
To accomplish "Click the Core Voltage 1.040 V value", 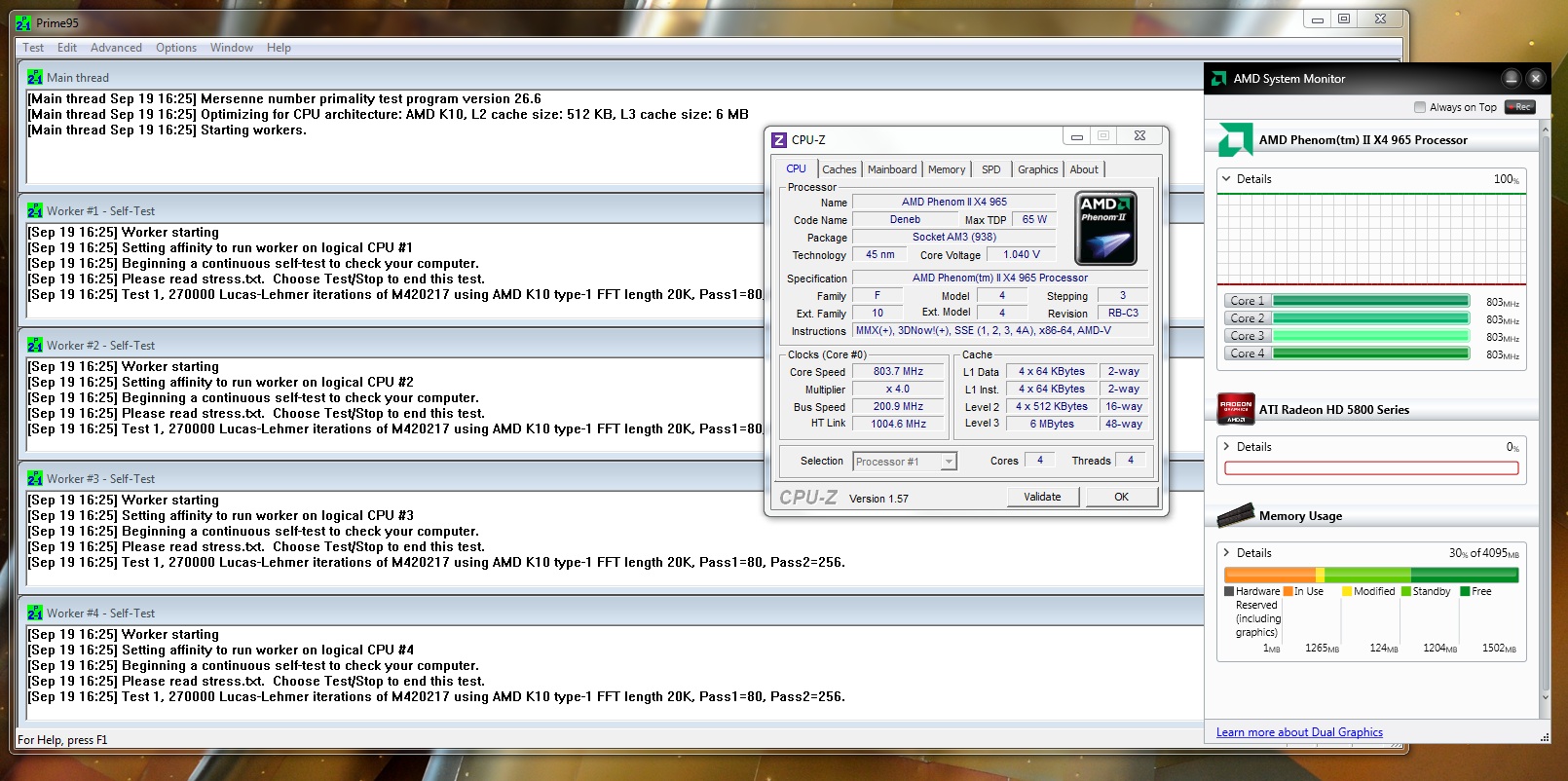I will point(1022,254).
